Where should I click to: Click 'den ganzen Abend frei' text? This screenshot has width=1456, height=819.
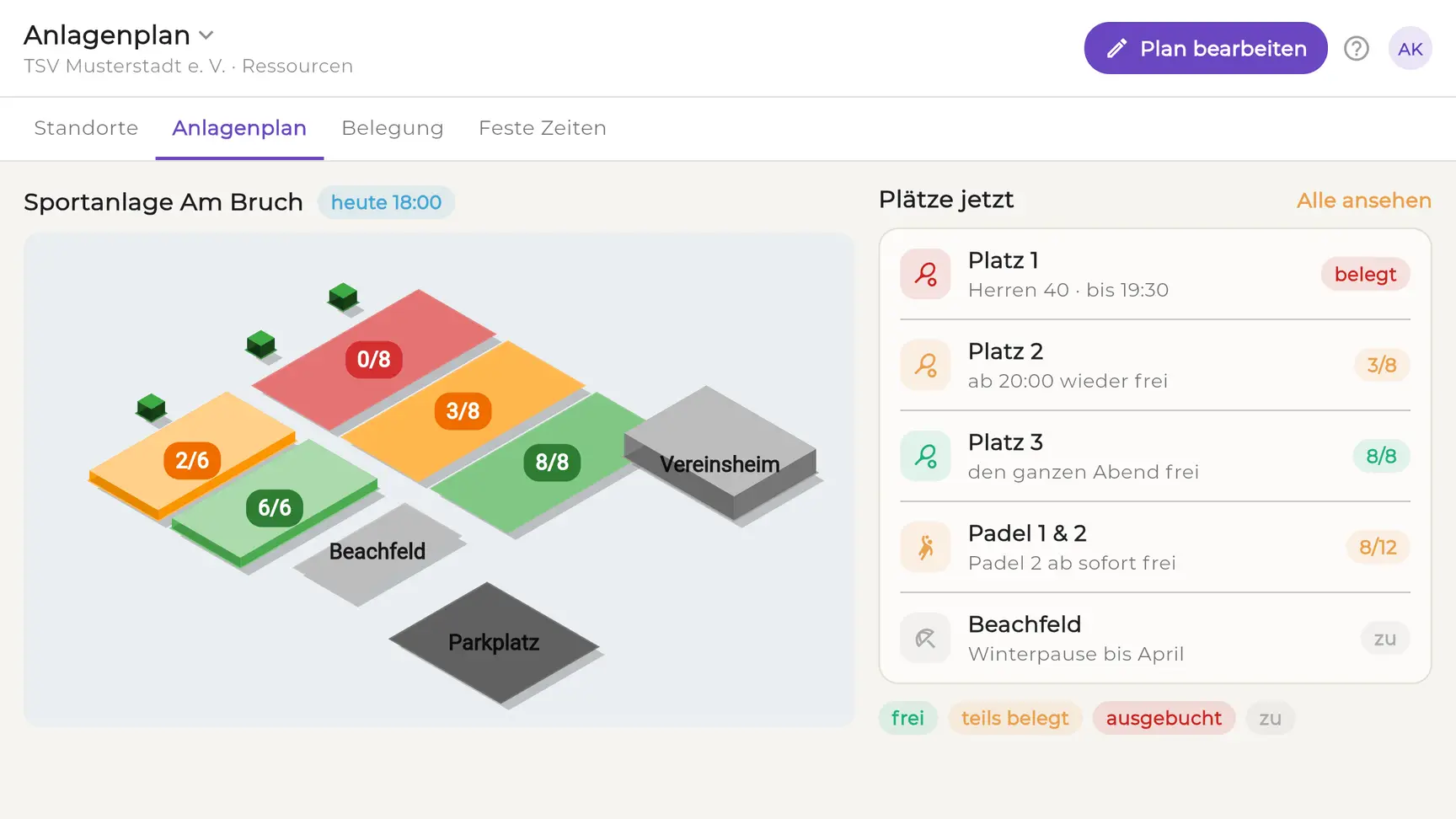pos(1084,472)
